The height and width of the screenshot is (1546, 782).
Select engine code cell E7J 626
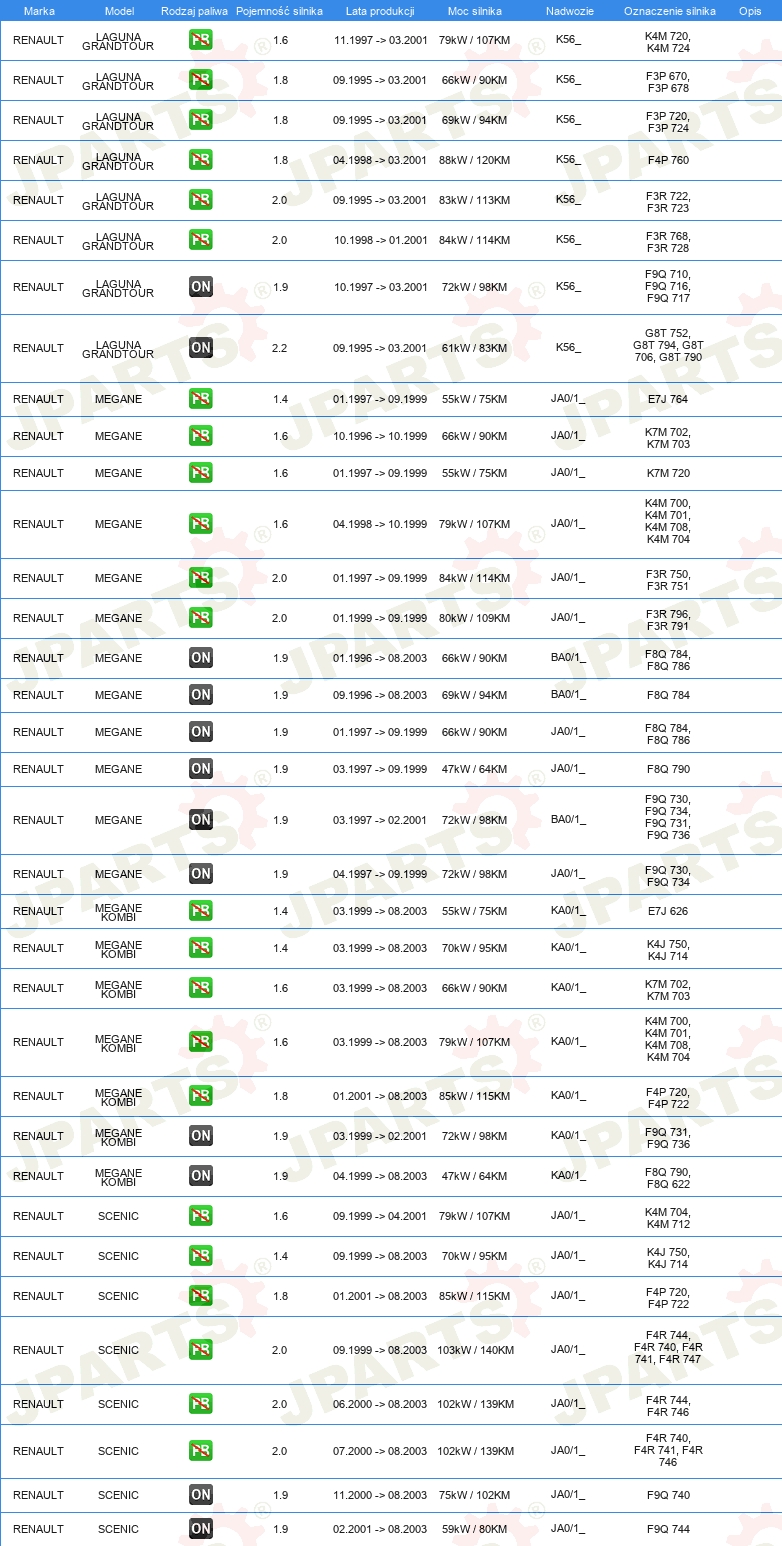[x=668, y=911]
